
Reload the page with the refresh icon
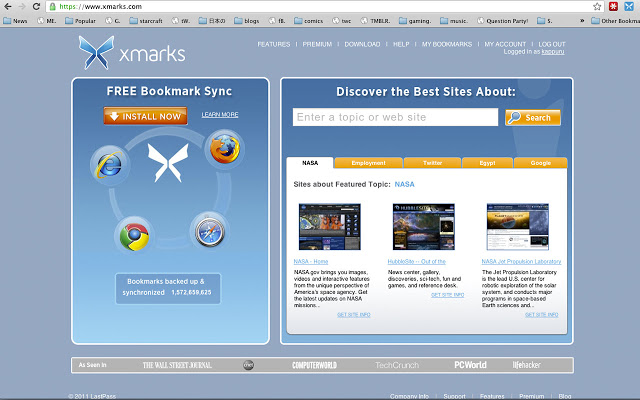click(36, 7)
